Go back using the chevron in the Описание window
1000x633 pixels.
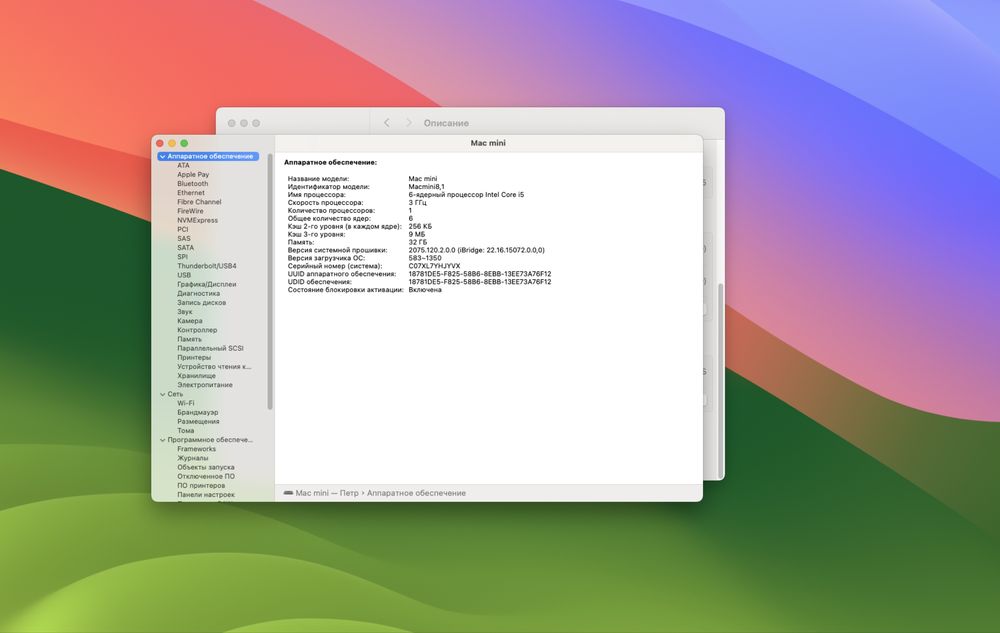(x=386, y=122)
